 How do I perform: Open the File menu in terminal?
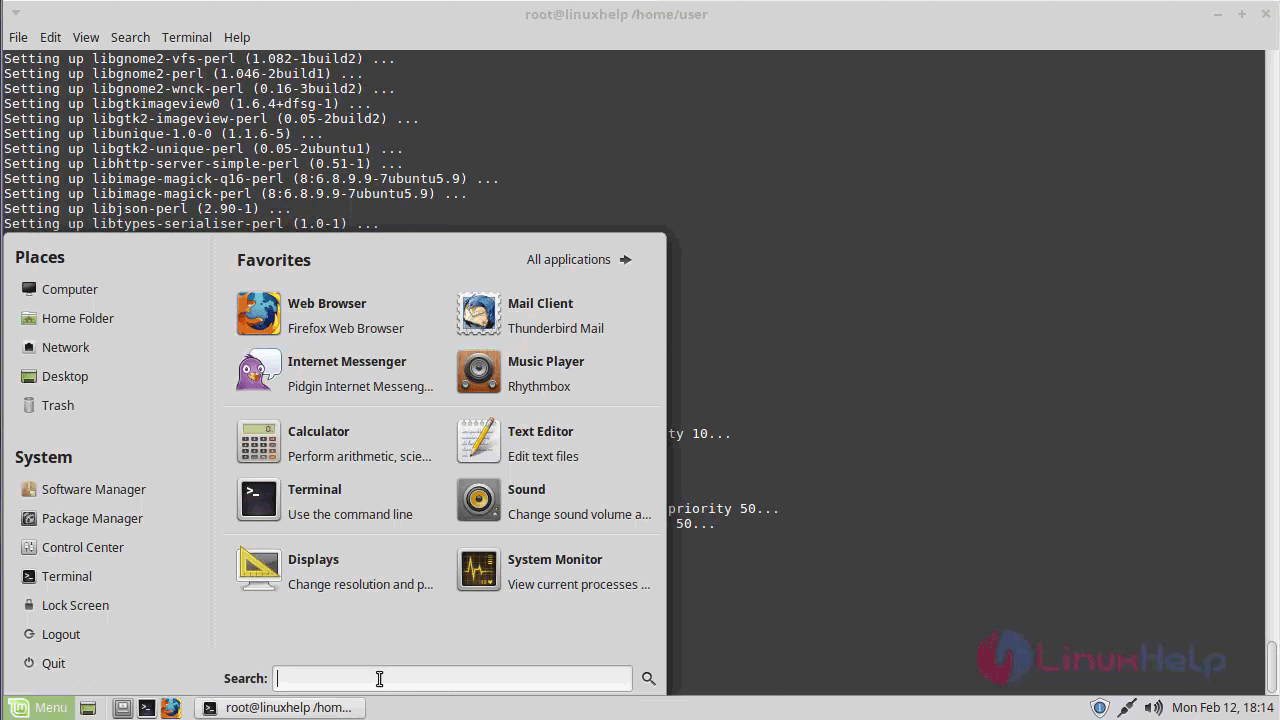[18, 37]
